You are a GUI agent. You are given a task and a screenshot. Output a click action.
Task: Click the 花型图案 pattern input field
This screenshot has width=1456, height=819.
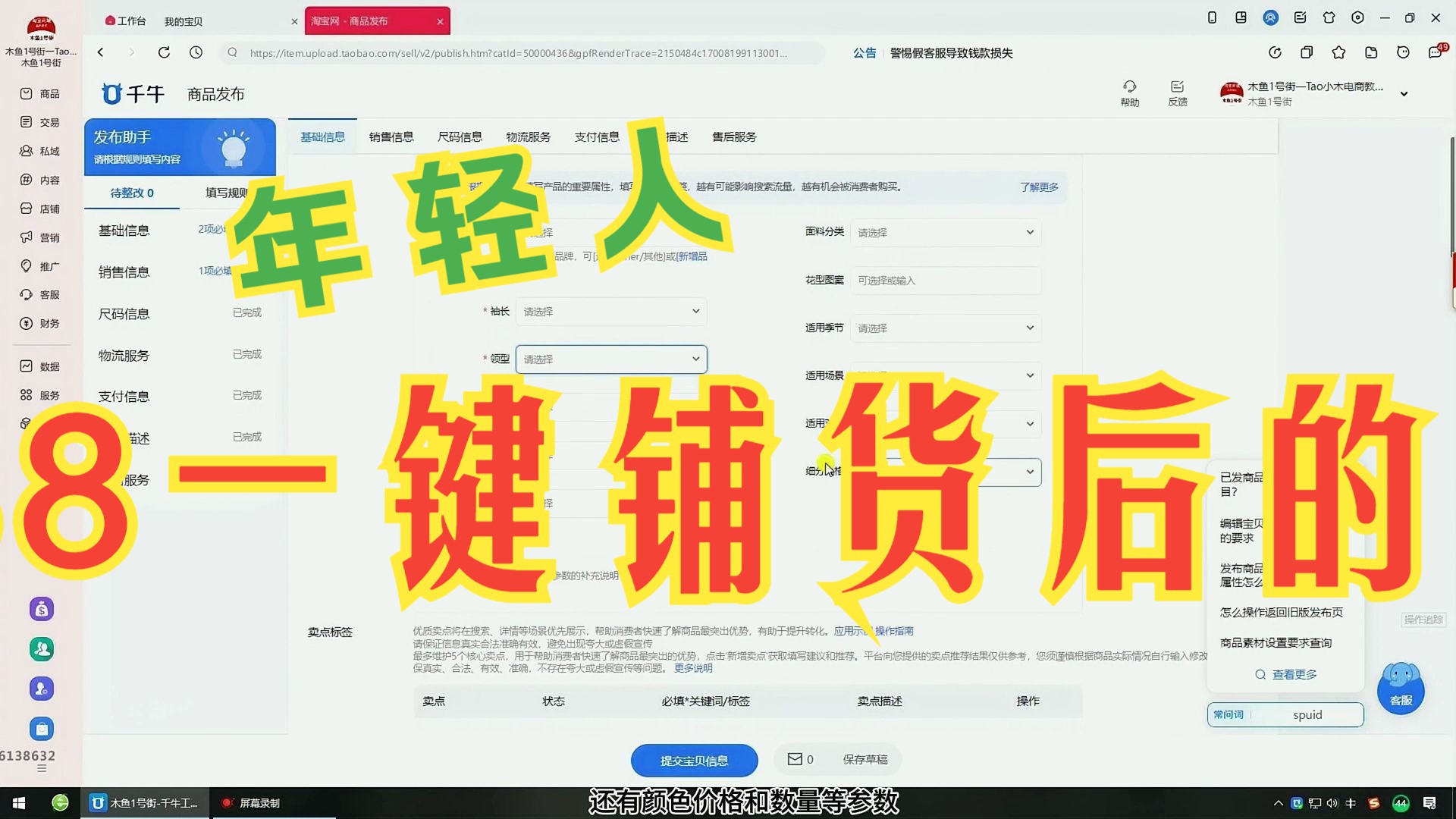click(945, 281)
